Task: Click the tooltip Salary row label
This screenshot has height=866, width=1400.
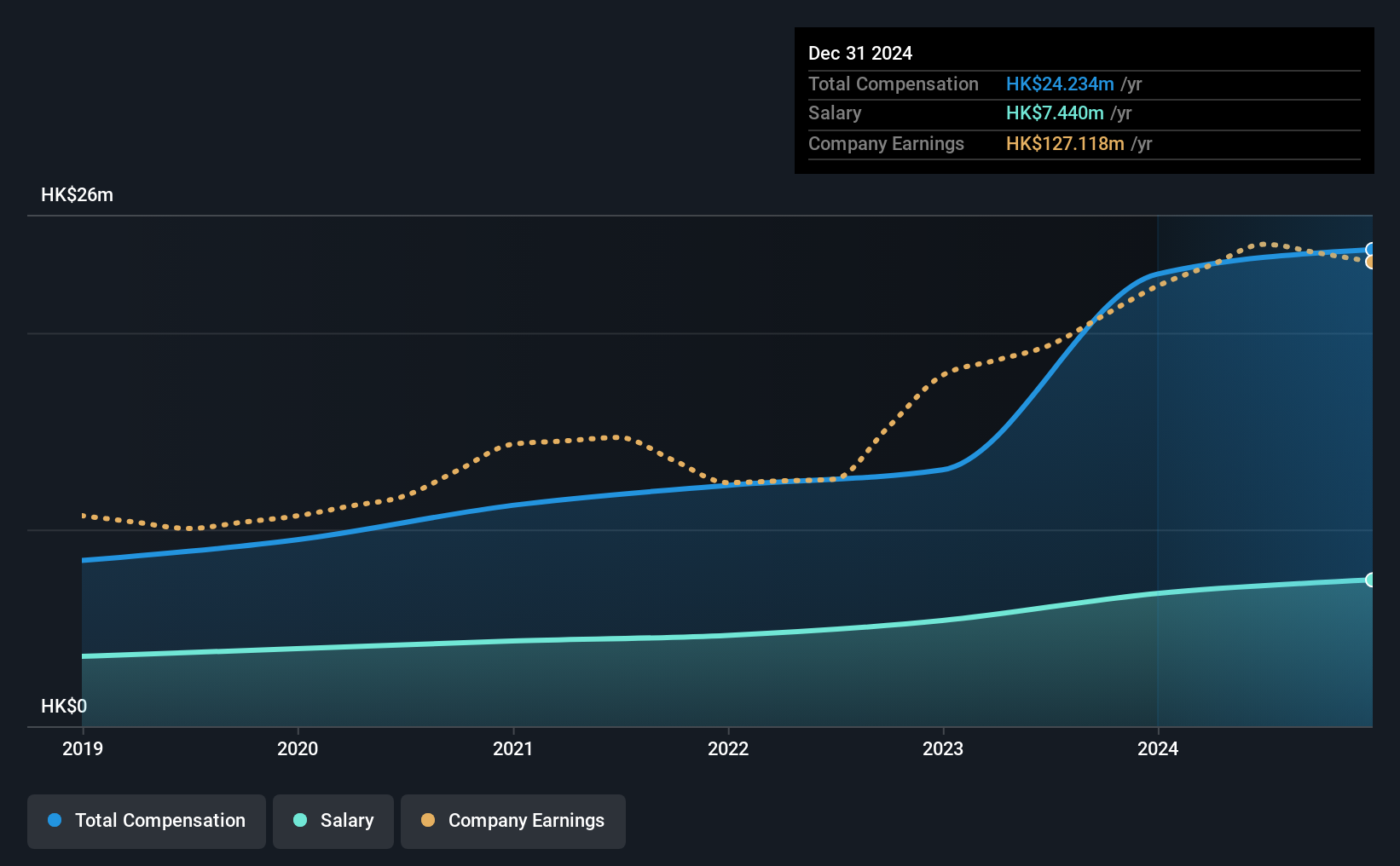Action: [835, 113]
